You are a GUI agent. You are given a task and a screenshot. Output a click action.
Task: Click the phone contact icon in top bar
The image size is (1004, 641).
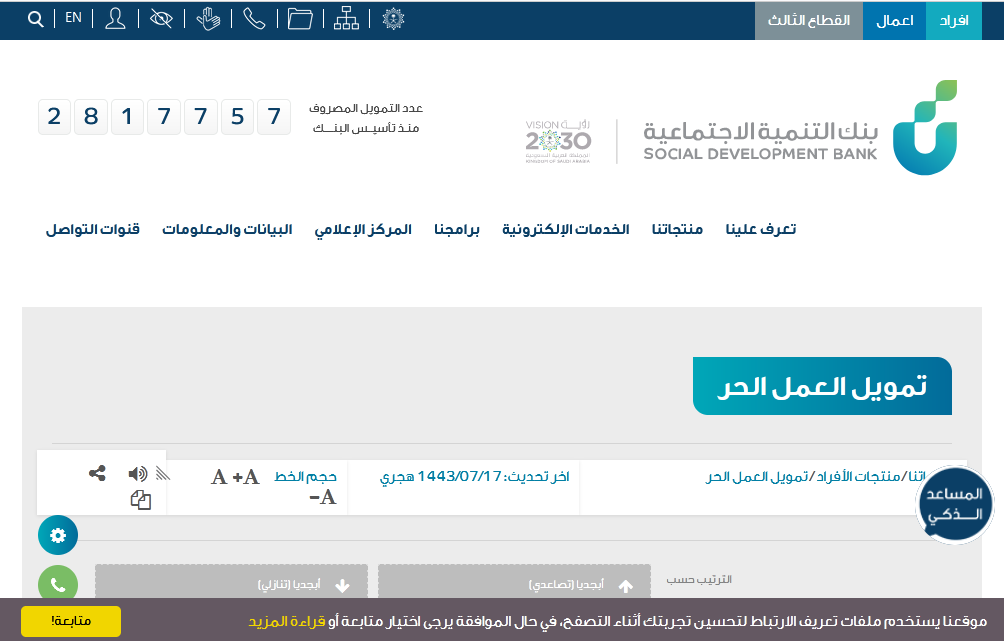pyautogui.click(x=254, y=19)
